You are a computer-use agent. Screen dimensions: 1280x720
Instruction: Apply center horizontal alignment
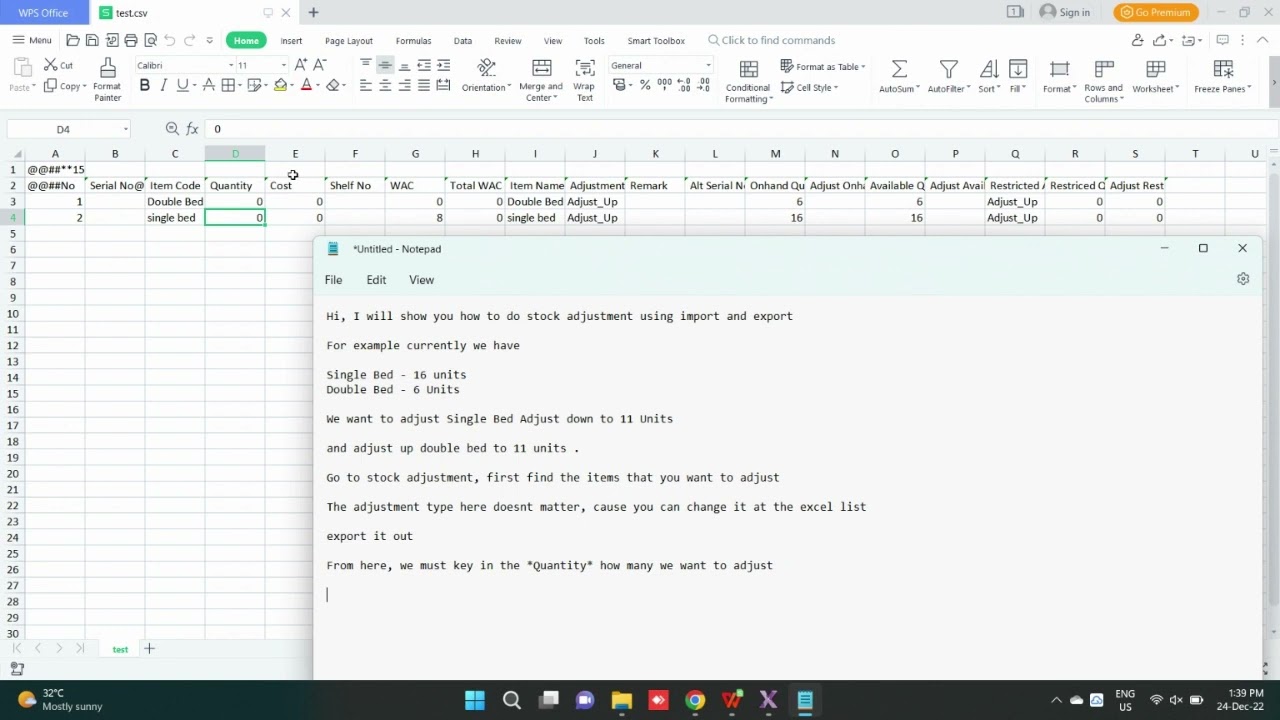coord(385,86)
